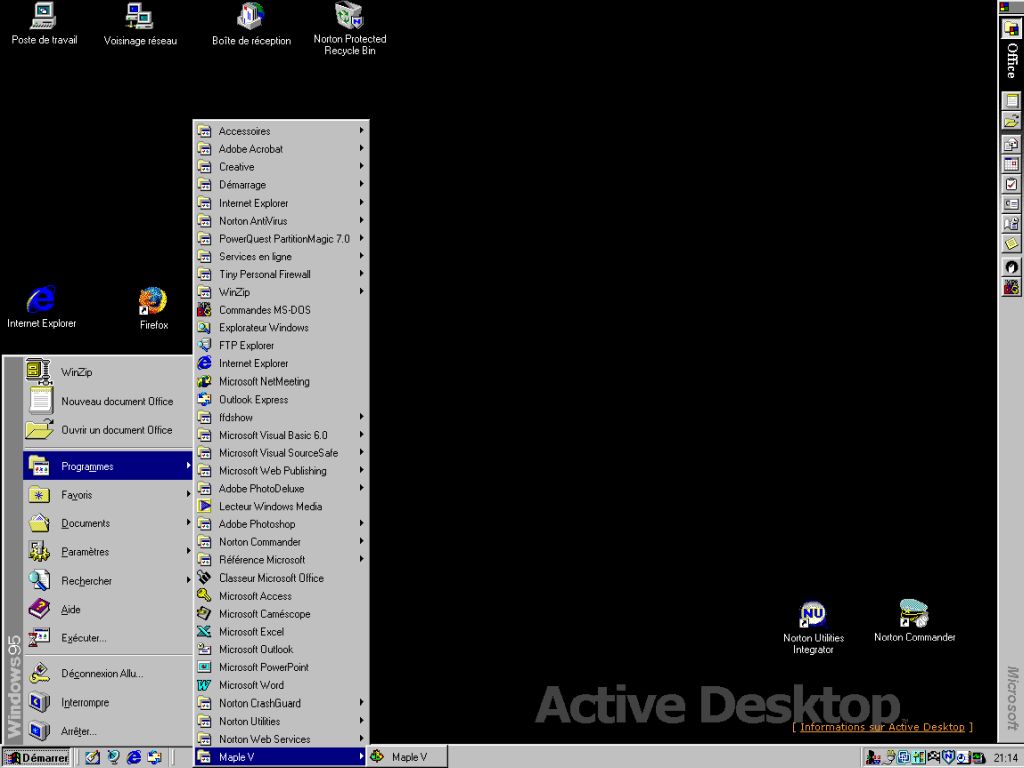Expand the Tiny Personal Firewall group

pos(281,274)
